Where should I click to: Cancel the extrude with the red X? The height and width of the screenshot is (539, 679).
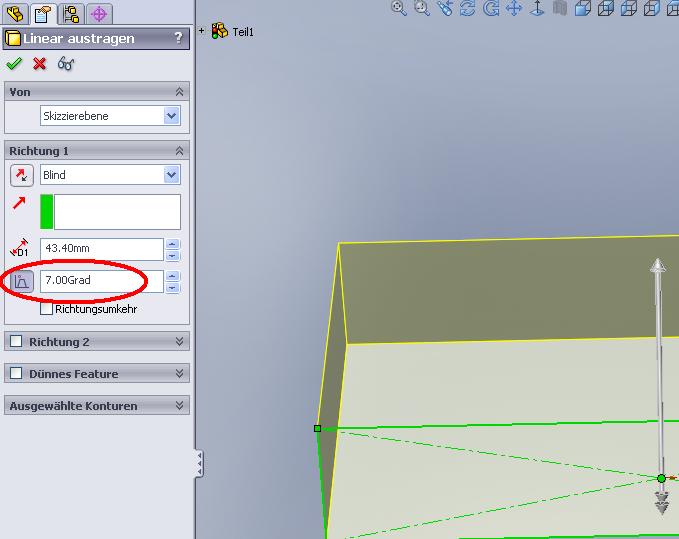point(39,64)
